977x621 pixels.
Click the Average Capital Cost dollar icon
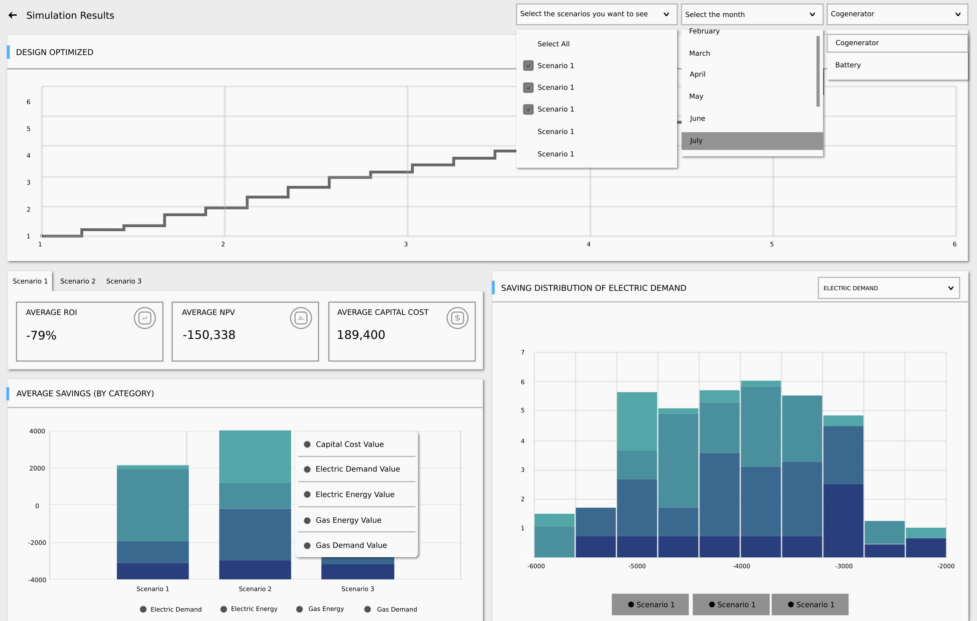click(x=457, y=318)
